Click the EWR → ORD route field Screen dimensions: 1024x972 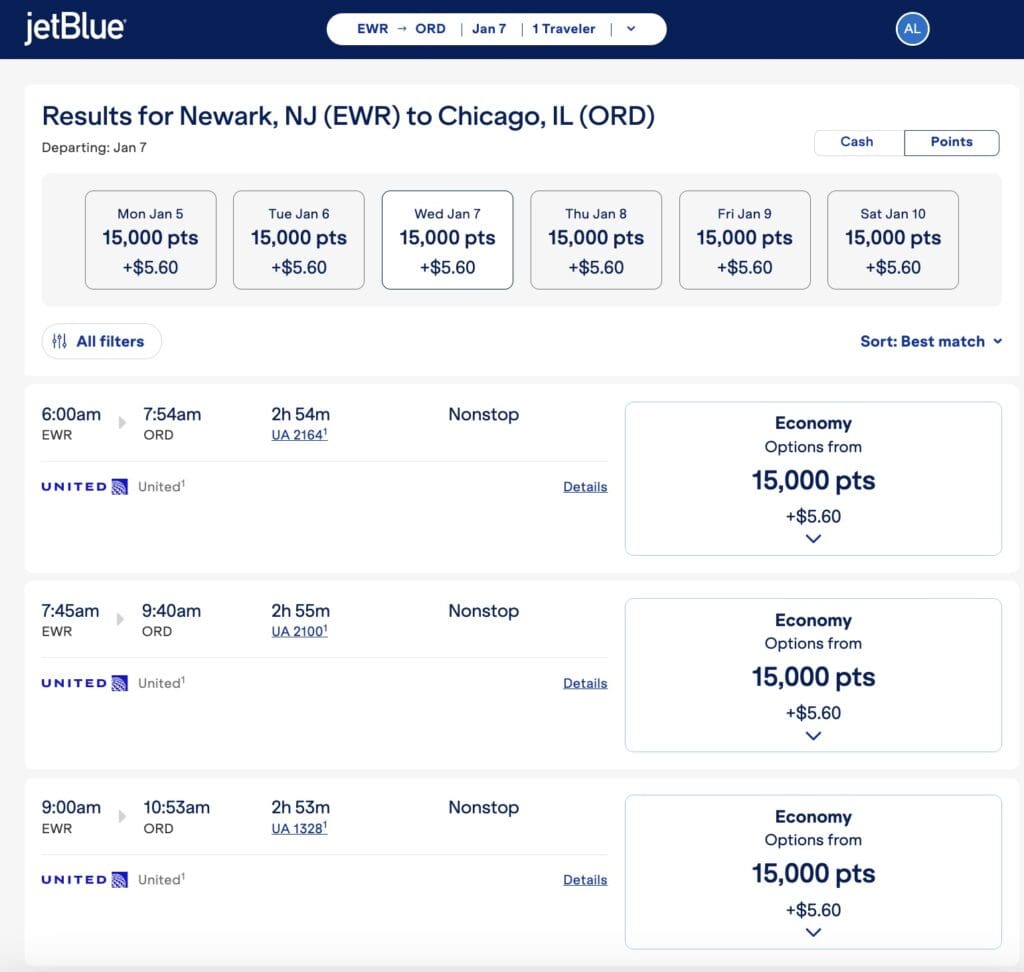click(x=401, y=29)
